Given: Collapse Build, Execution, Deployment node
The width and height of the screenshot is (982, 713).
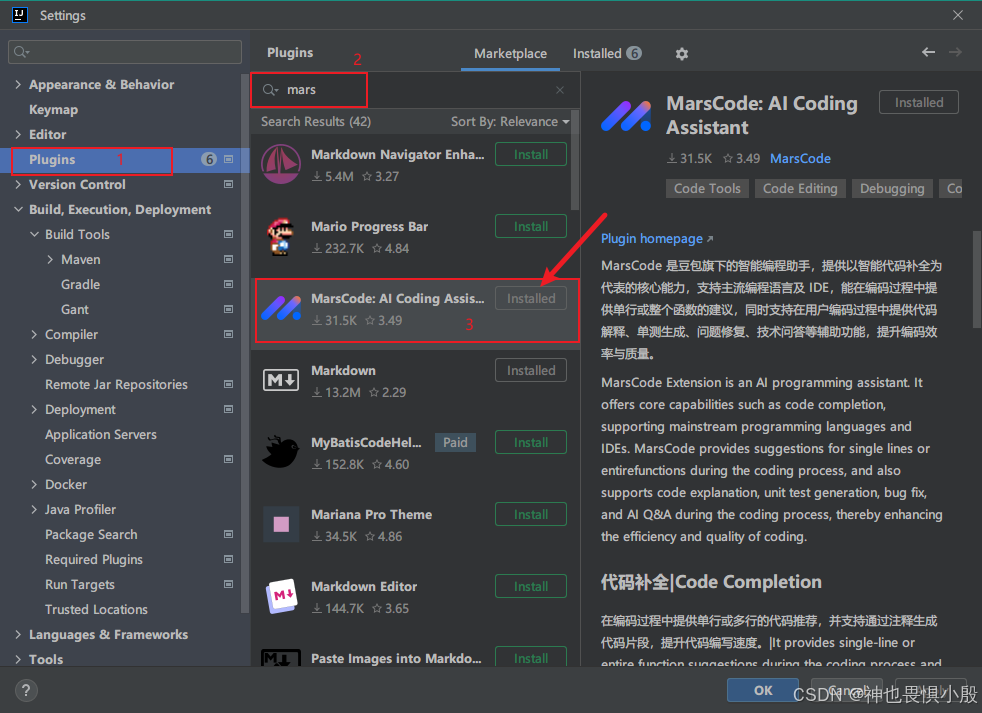Looking at the screenshot, I should click(x=18, y=210).
